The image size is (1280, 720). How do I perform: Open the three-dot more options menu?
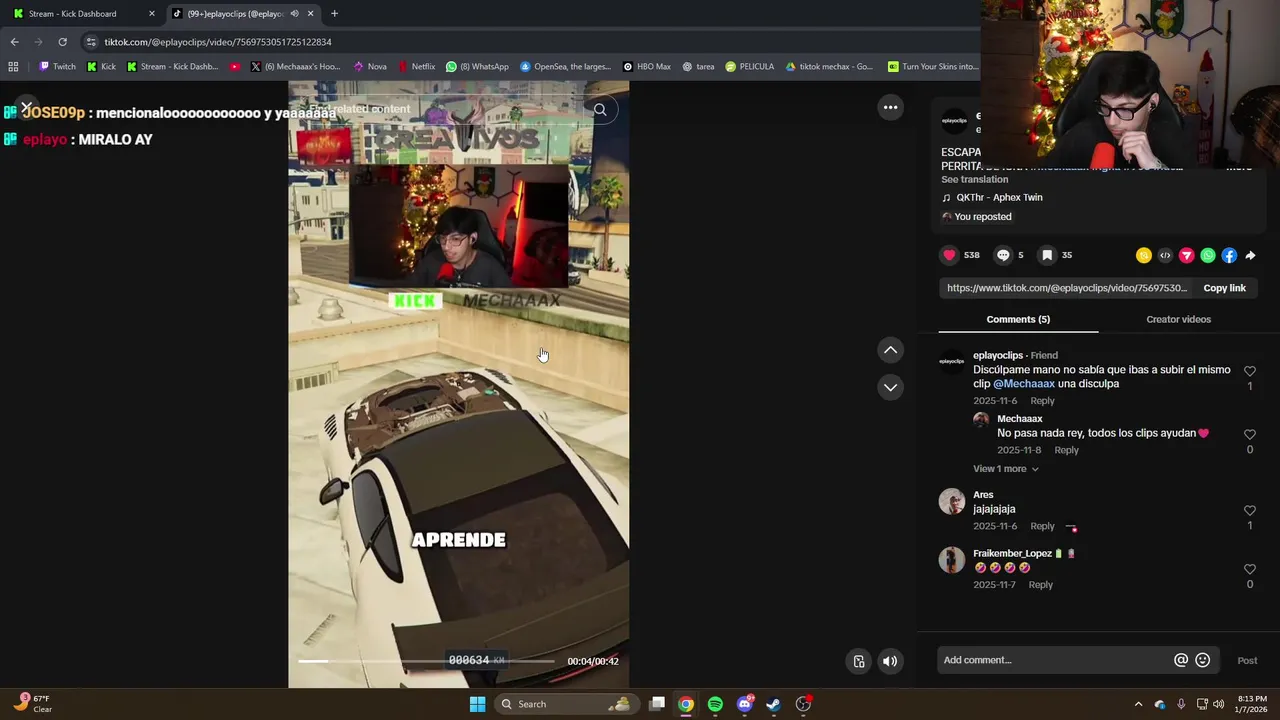click(x=890, y=107)
